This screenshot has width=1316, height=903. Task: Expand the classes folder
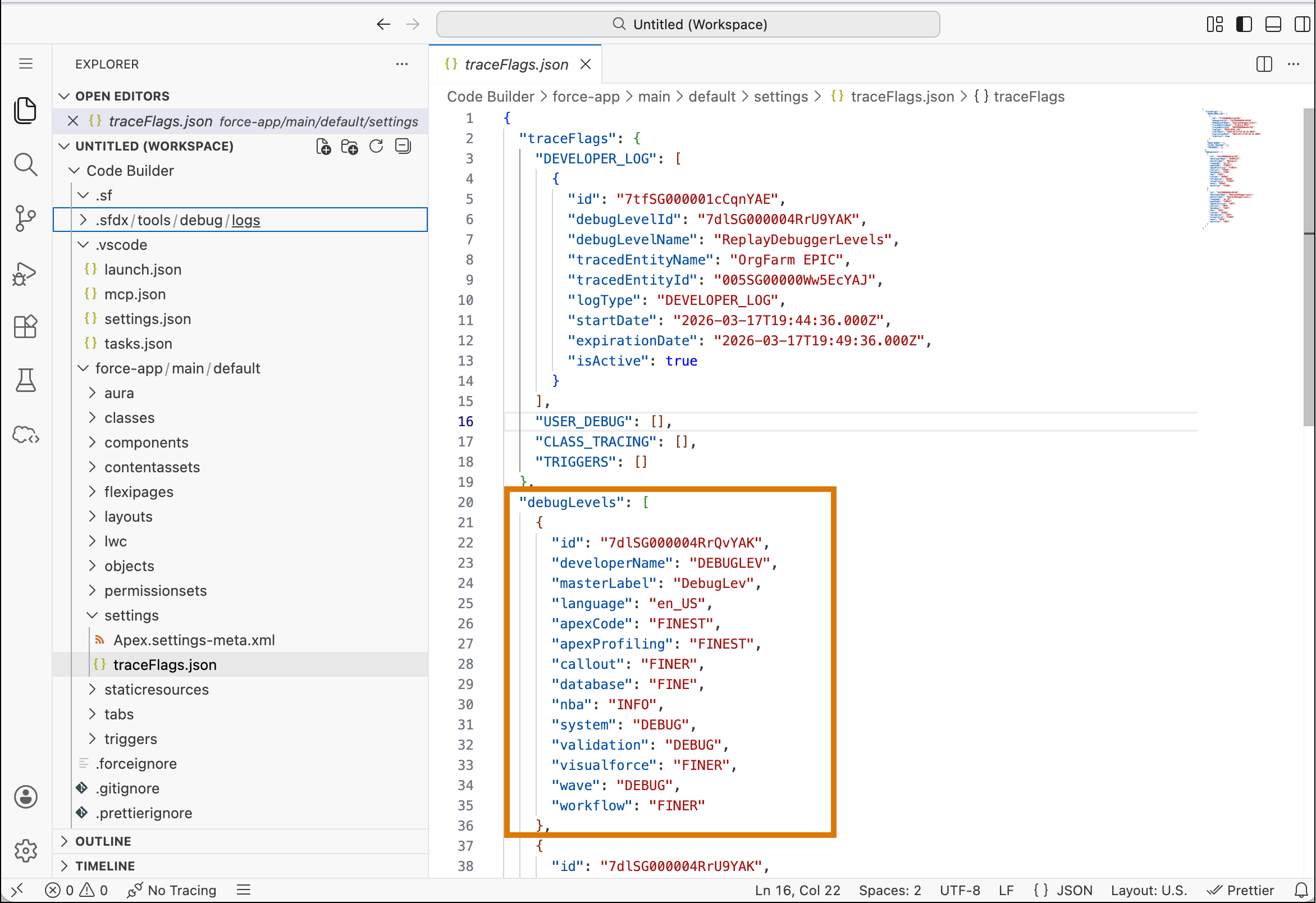(x=241, y=417)
